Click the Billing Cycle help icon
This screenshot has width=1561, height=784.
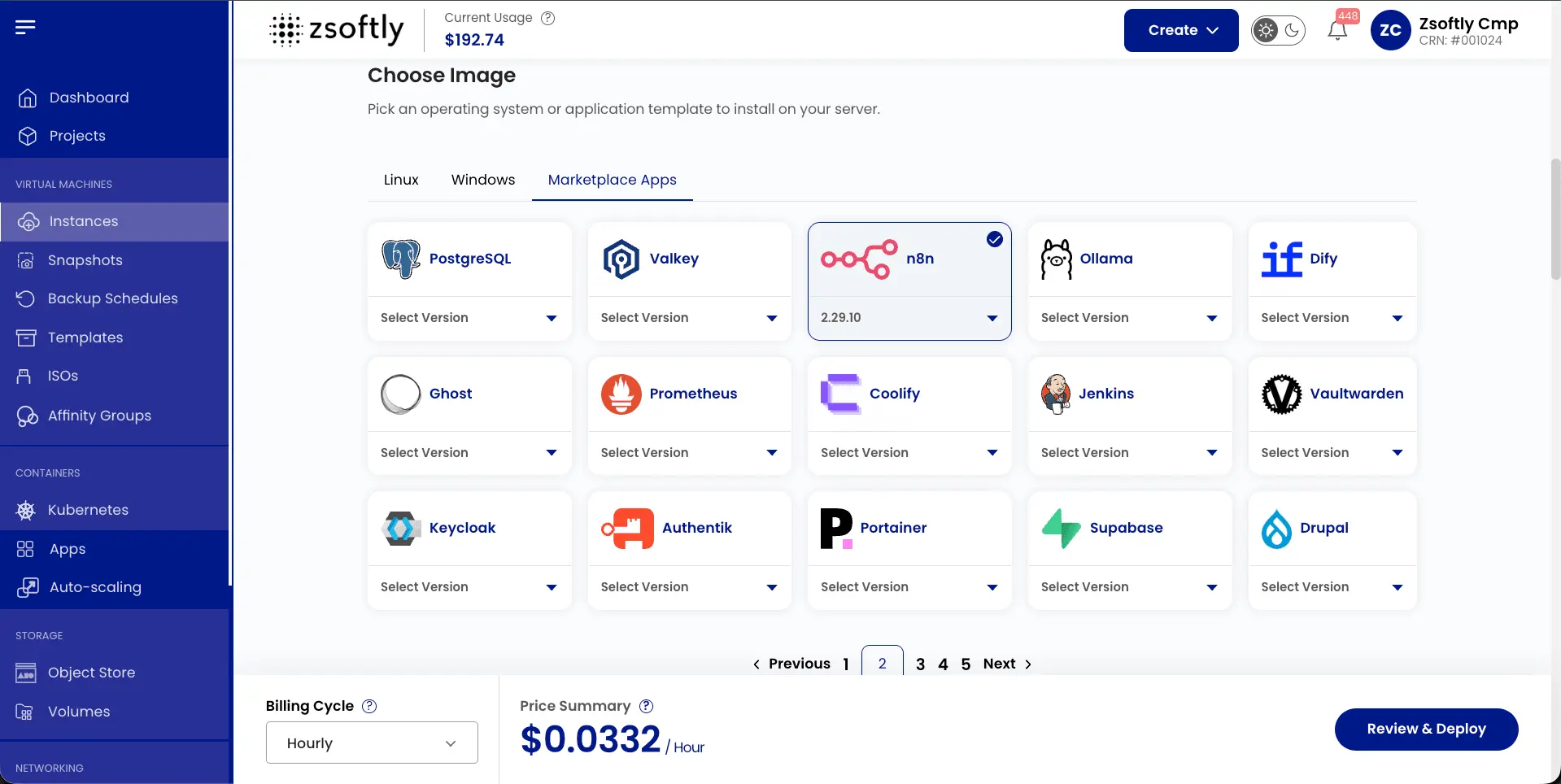tap(369, 706)
